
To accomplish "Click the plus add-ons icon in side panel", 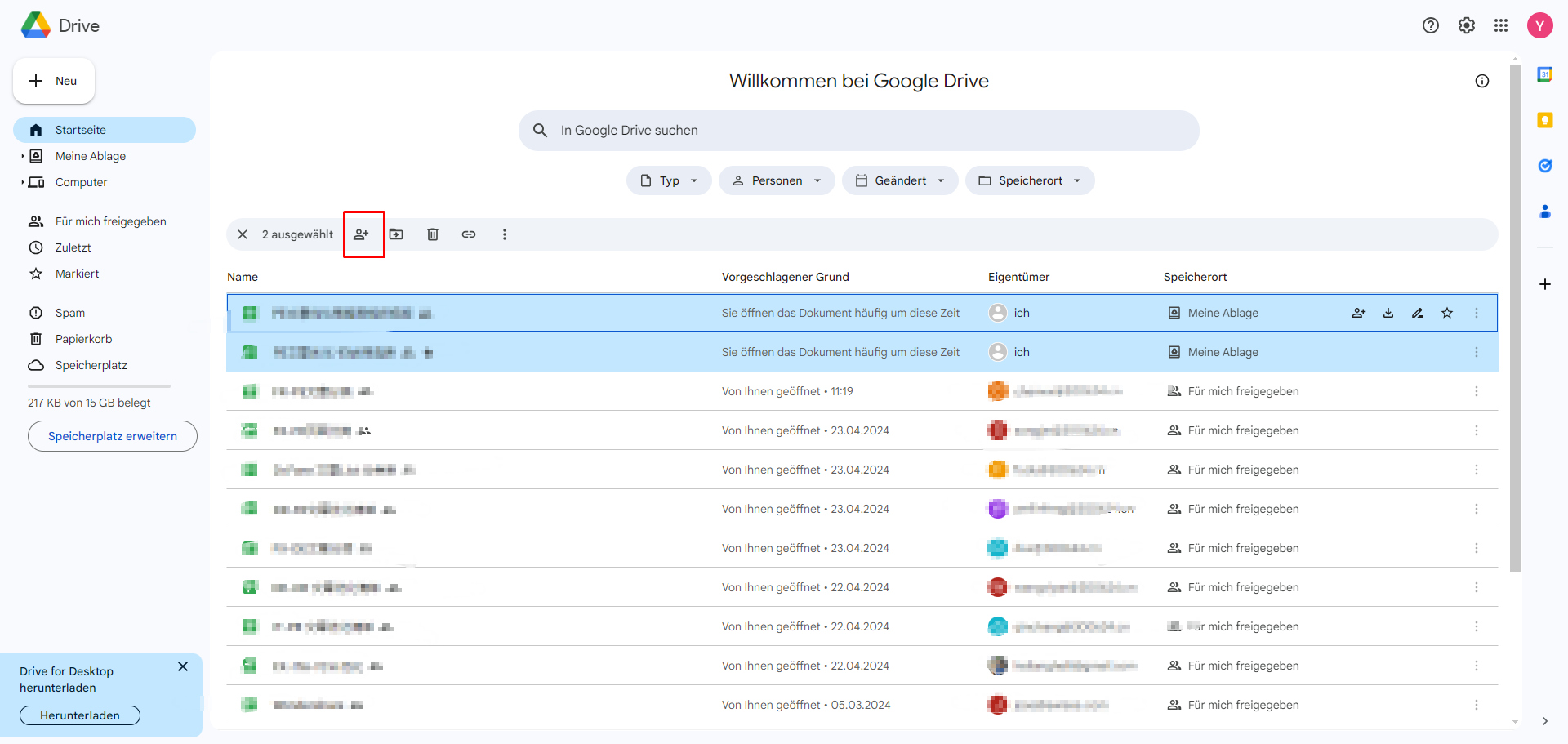I will [x=1545, y=284].
